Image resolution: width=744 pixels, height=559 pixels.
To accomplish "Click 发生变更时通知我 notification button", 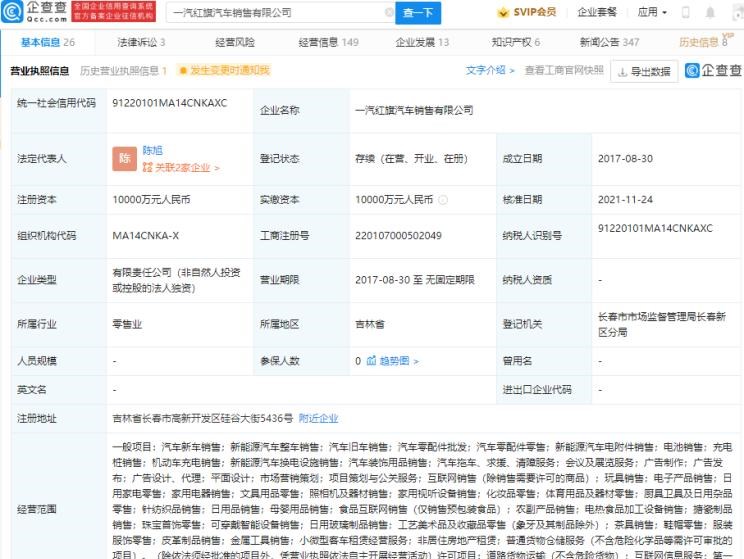I will coord(223,71).
